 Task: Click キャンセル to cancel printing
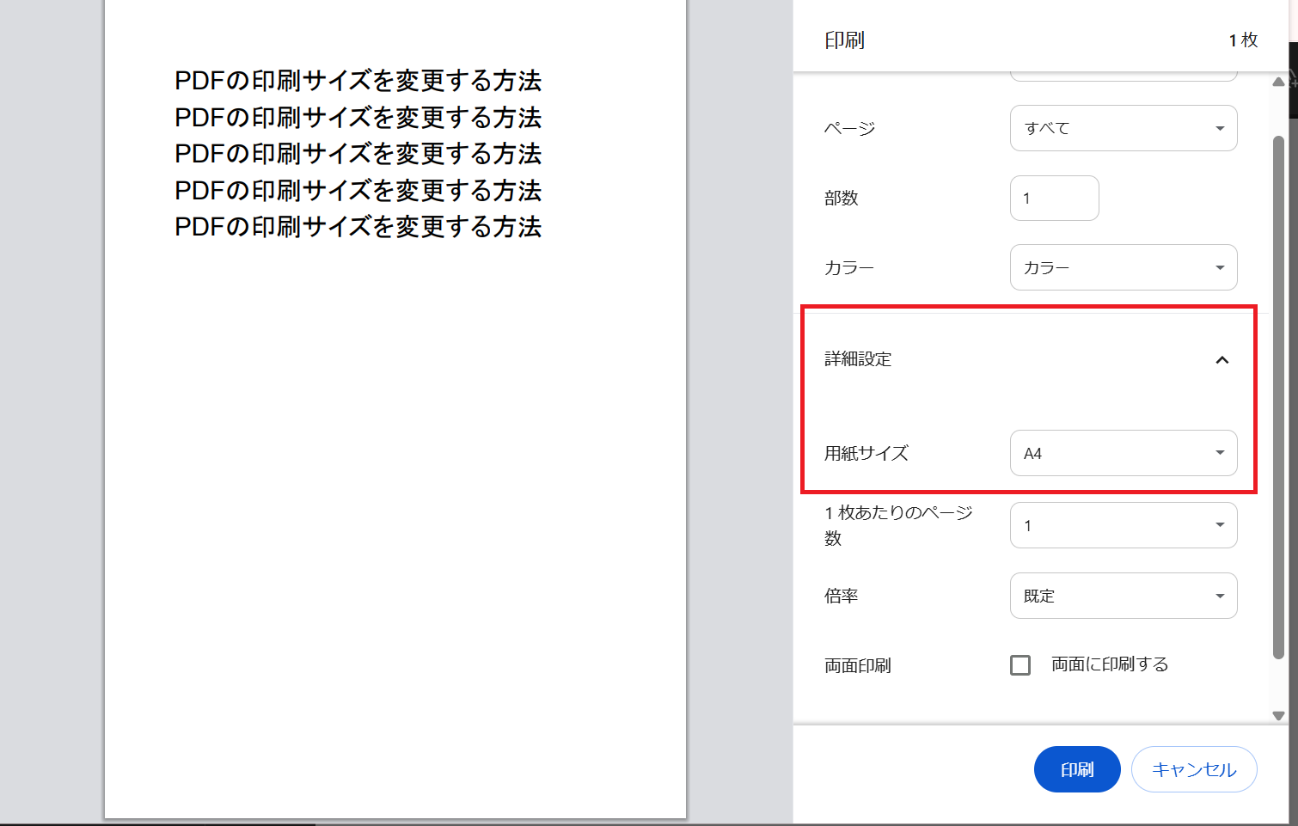coord(1194,769)
